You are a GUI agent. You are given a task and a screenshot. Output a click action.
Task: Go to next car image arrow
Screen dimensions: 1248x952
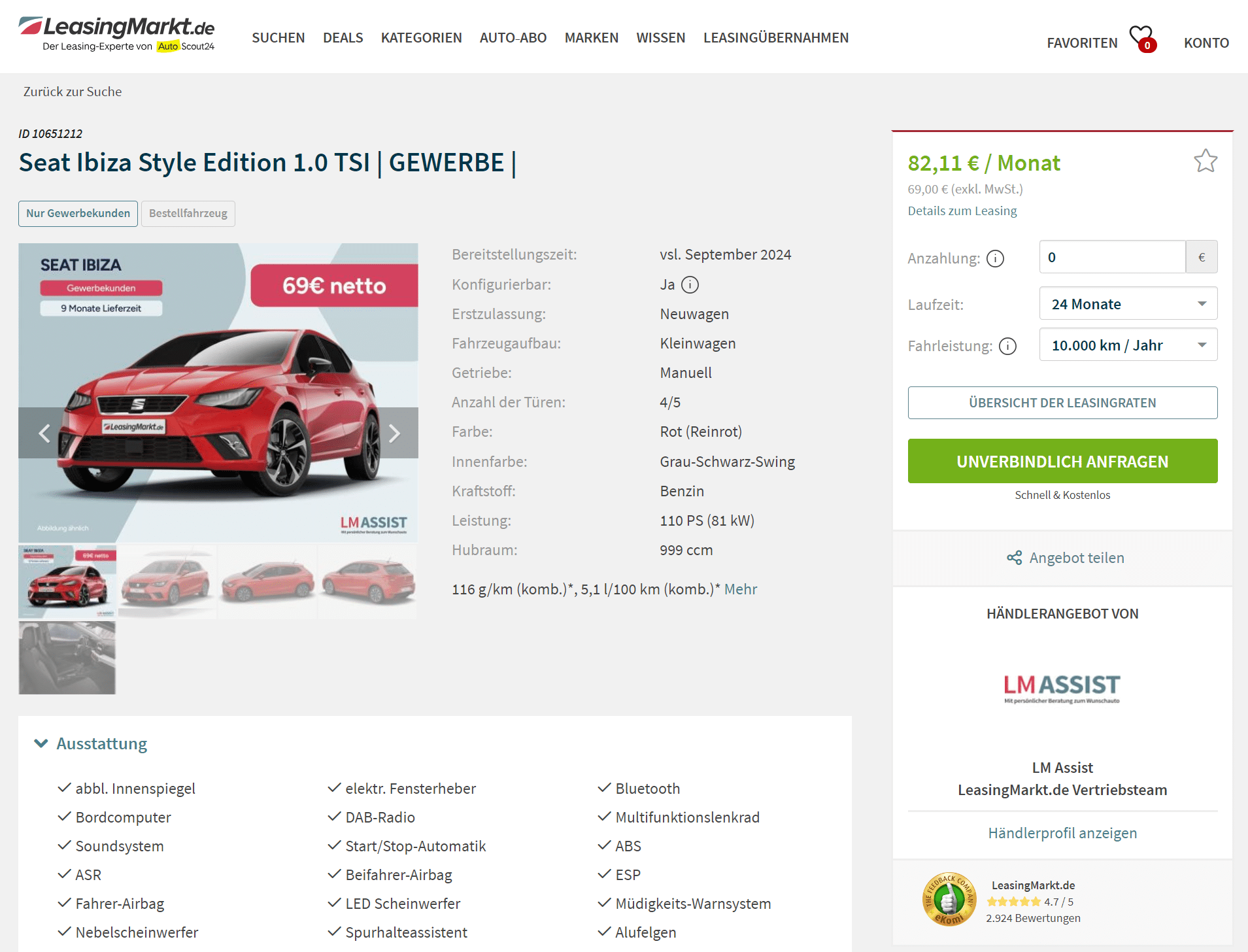[394, 433]
